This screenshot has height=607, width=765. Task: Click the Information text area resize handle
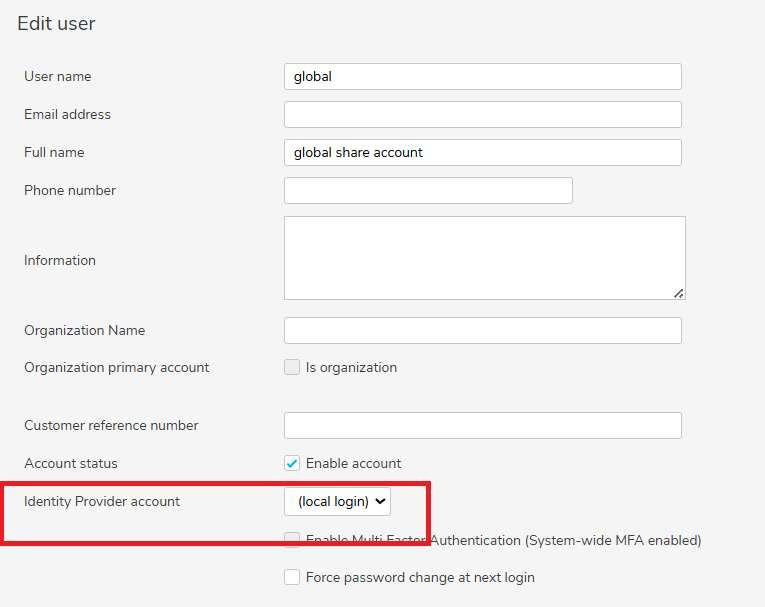pos(679,293)
